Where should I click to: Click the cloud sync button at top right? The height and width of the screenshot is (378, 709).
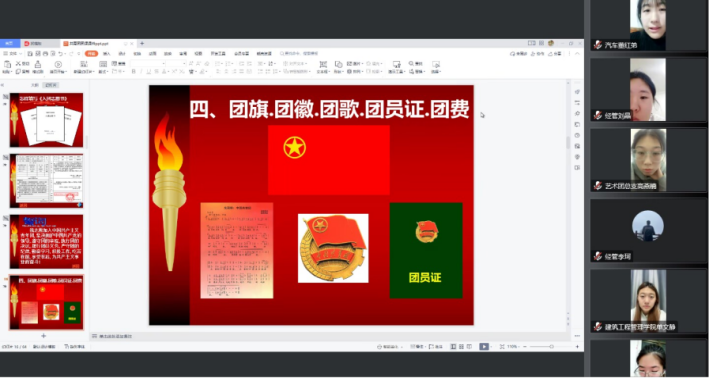pos(519,53)
